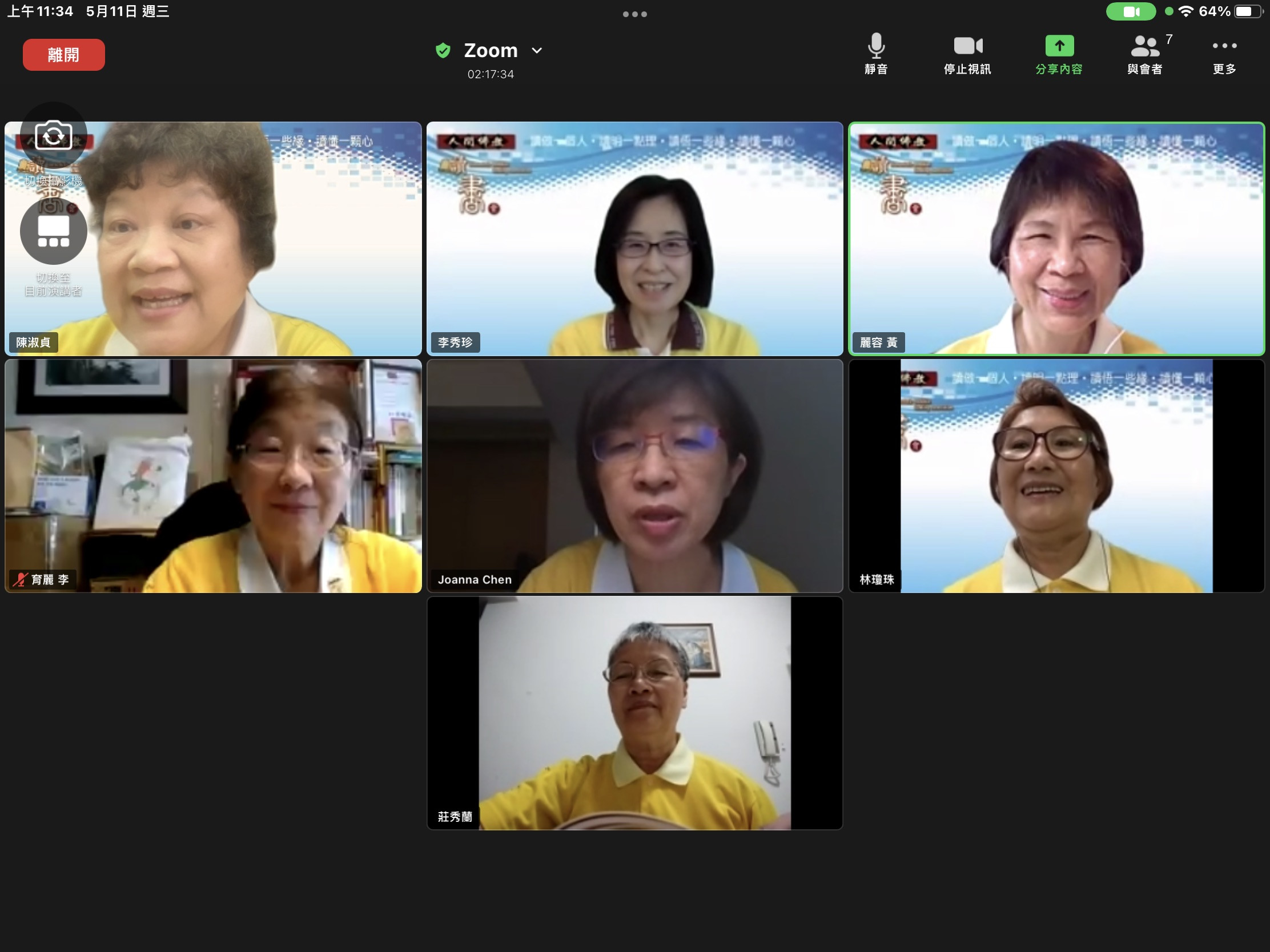Switch to 目前演講者 active speaker view
Image resolution: width=1270 pixels, height=952 pixels.
click(x=54, y=231)
